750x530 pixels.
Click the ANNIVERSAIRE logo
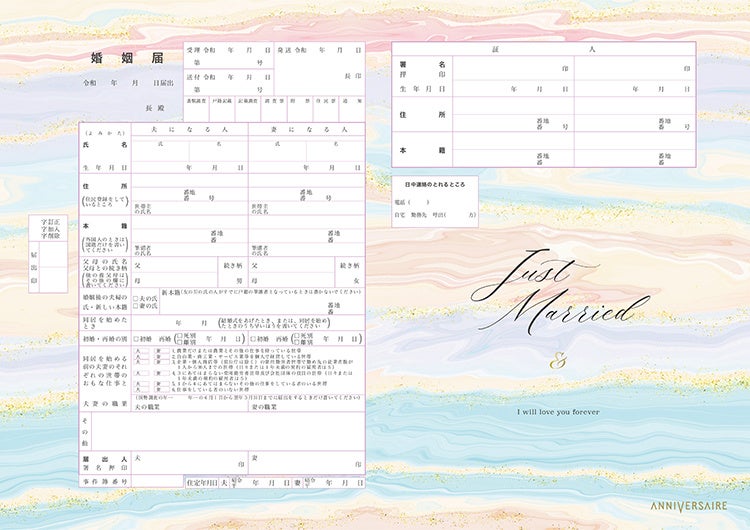click(688, 506)
